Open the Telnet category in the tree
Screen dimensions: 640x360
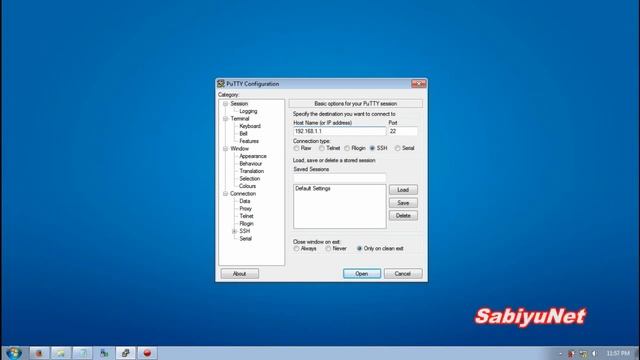246,216
